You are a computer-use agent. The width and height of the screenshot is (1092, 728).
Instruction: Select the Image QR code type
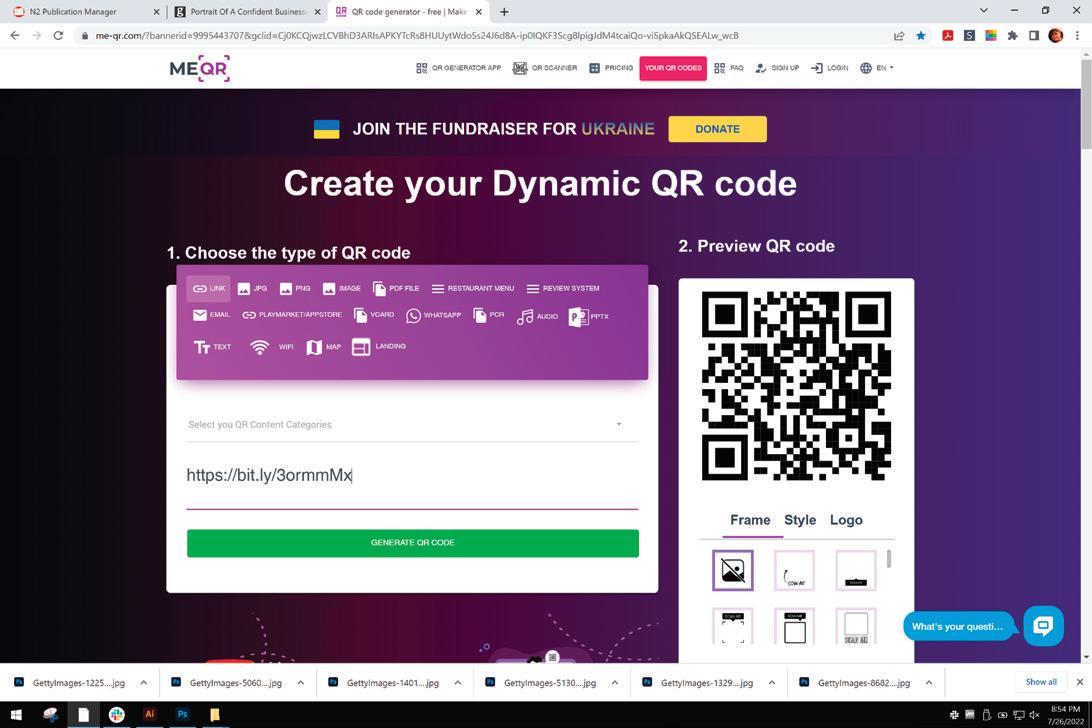pos(341,288)
